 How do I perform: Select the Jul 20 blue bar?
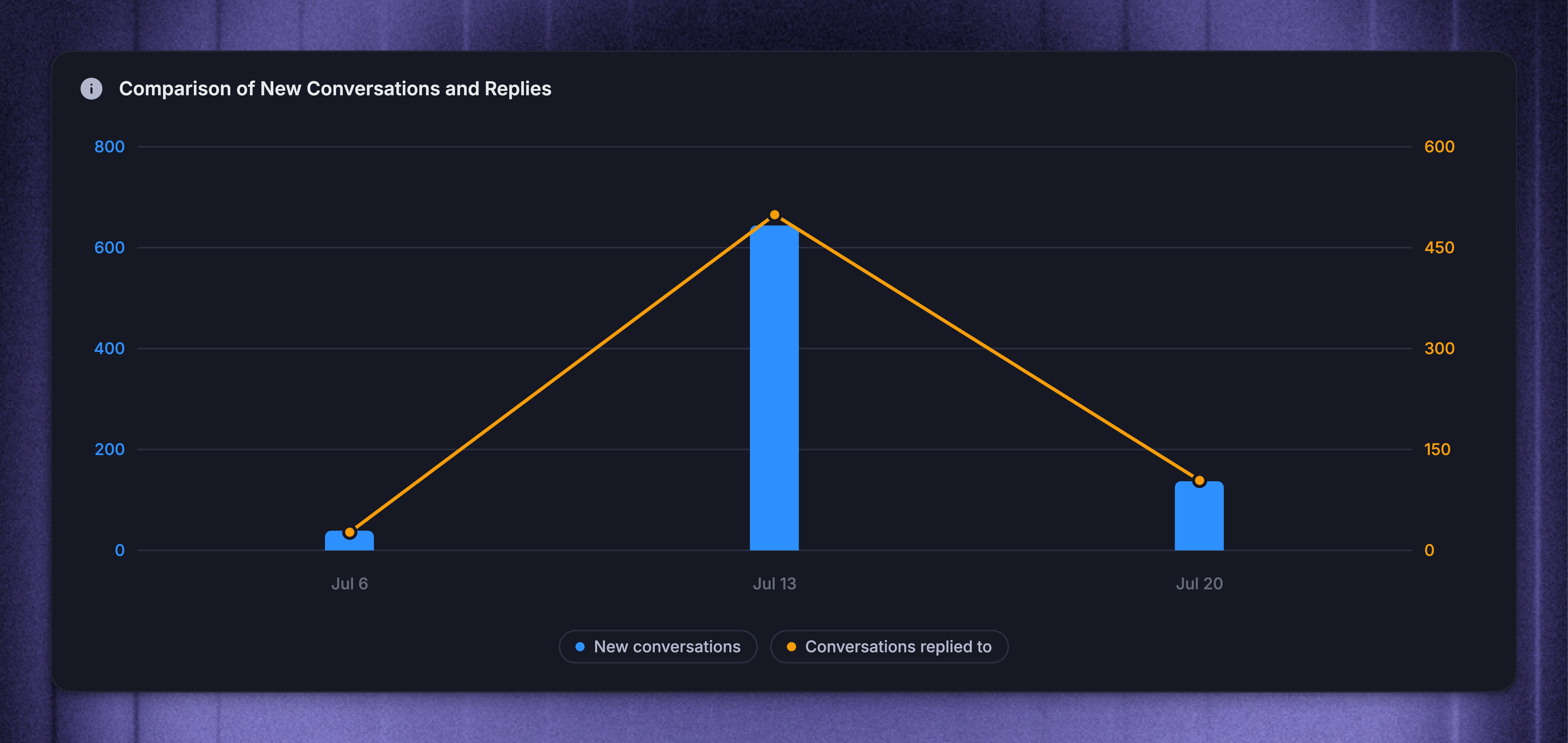1199,516
